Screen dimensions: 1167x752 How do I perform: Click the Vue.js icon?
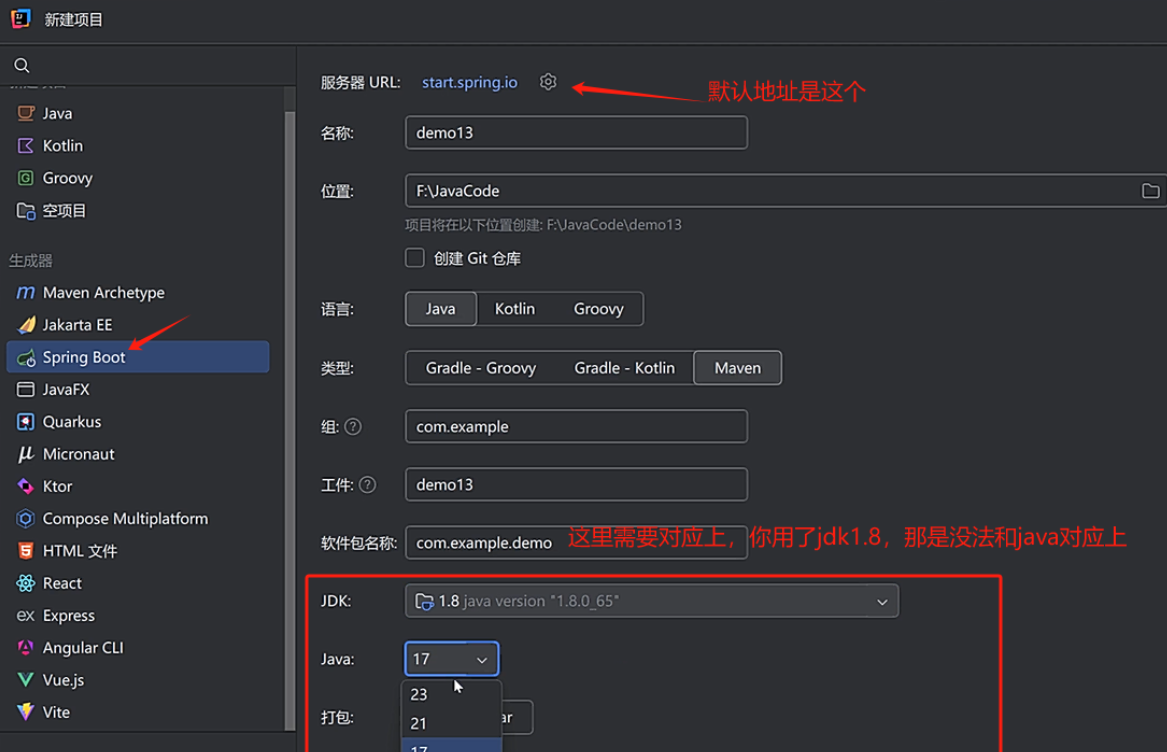pyautogui.click(x=25, y=680)
